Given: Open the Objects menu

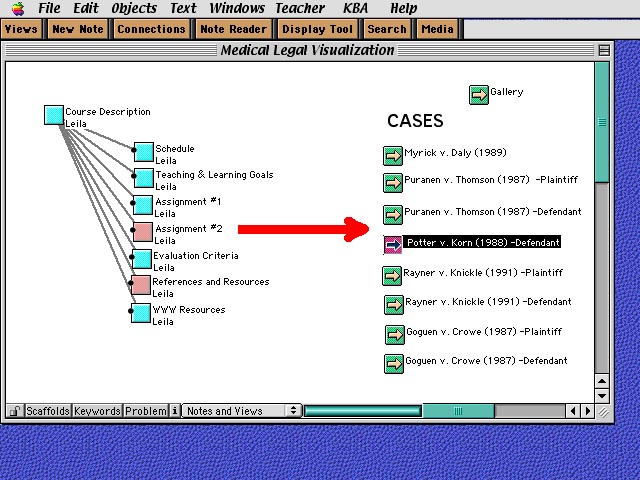Looking at the screenshot, I should pos(134,8).
